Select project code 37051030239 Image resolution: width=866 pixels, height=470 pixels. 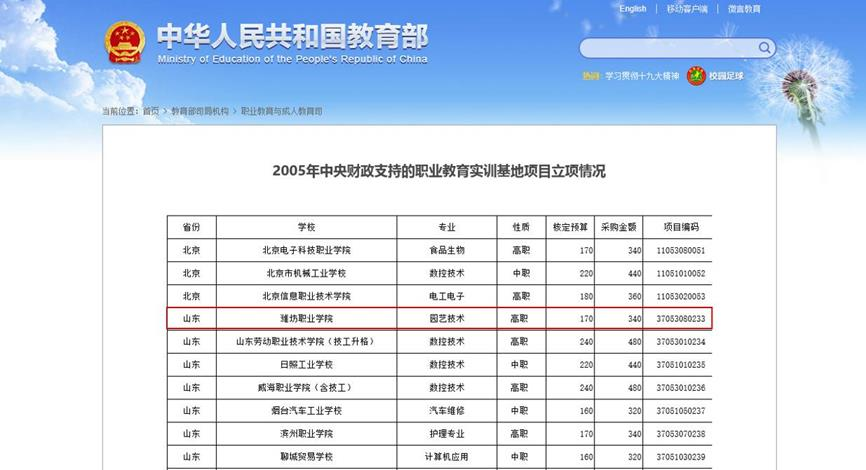click(x=681, y=457)
